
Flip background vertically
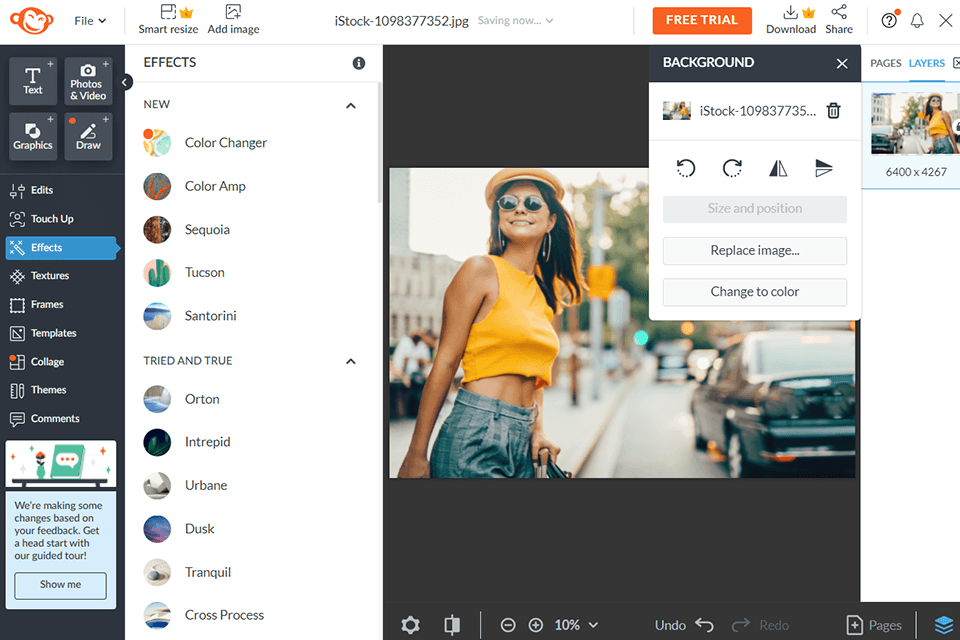point(824,168)
